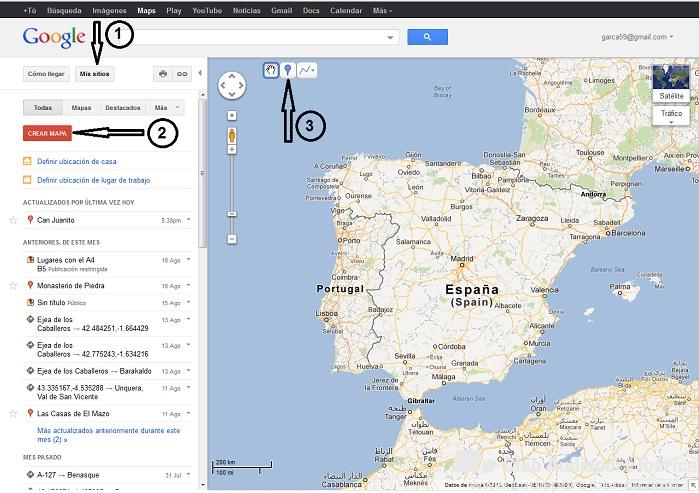Star the Monasterio de Piedra entry
This screenshot has height=493, width=699.
(x=13, y=286)
